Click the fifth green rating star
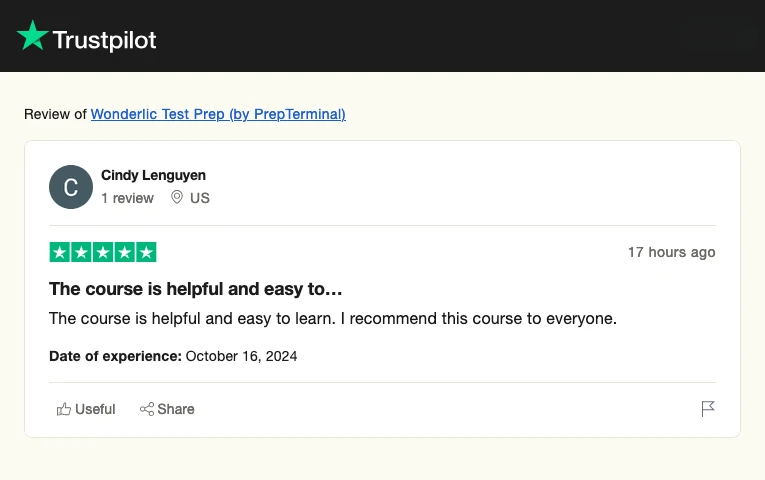Viewport: 765px width, 480px height. [x=146, y=252]
